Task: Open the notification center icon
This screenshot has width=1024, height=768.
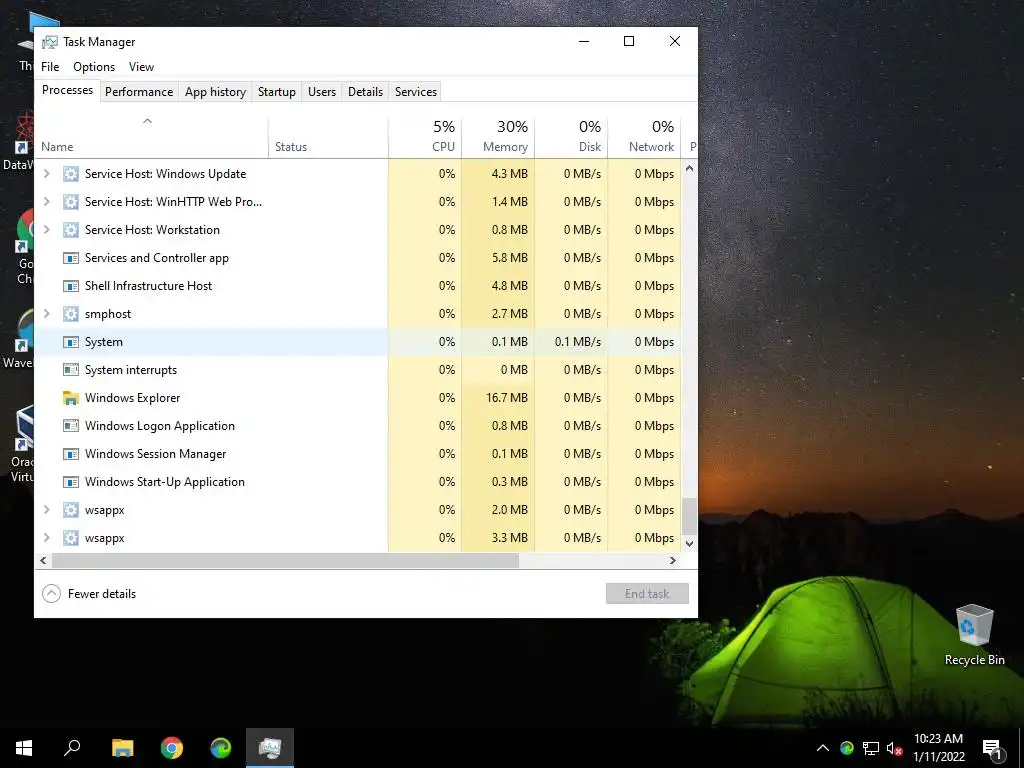Action: 992,749
